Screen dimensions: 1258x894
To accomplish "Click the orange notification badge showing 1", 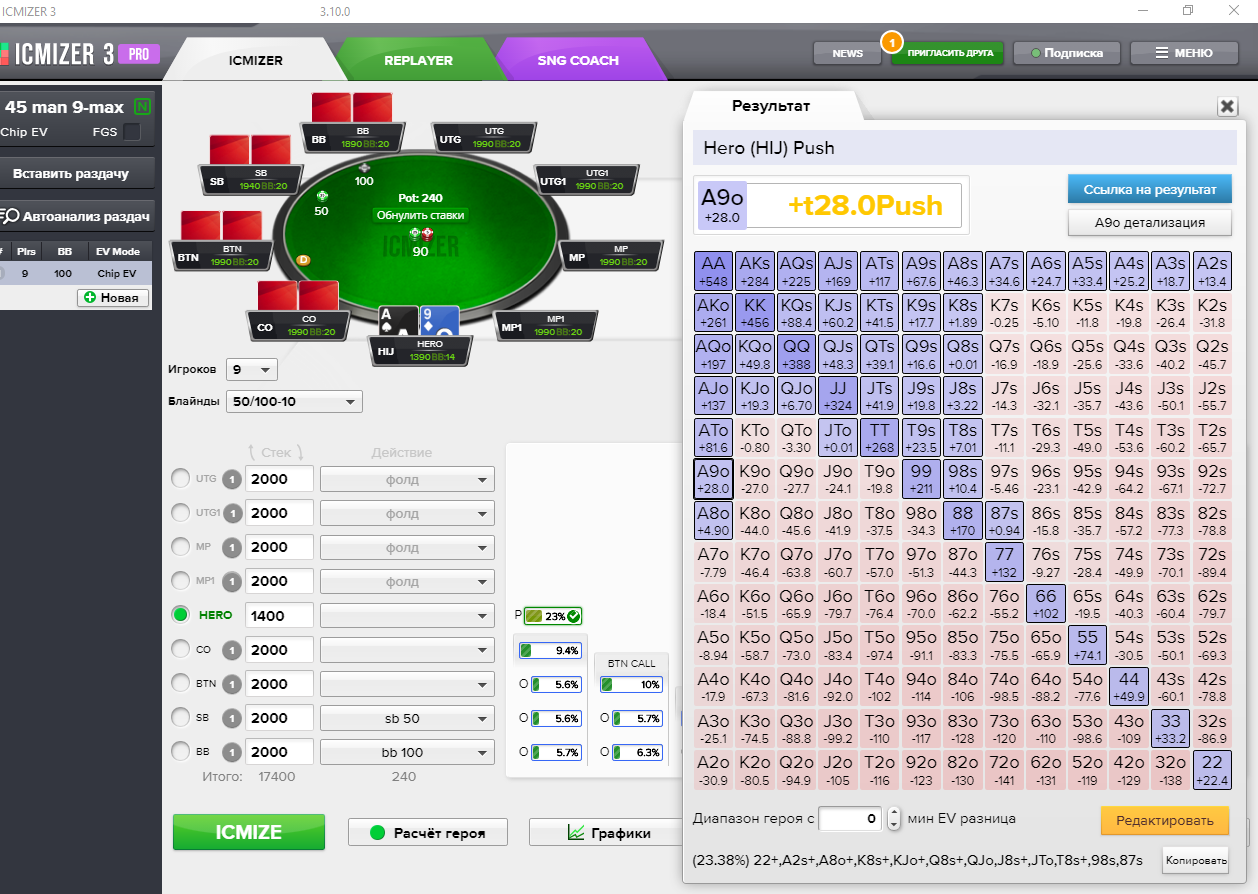I will 891,42.
